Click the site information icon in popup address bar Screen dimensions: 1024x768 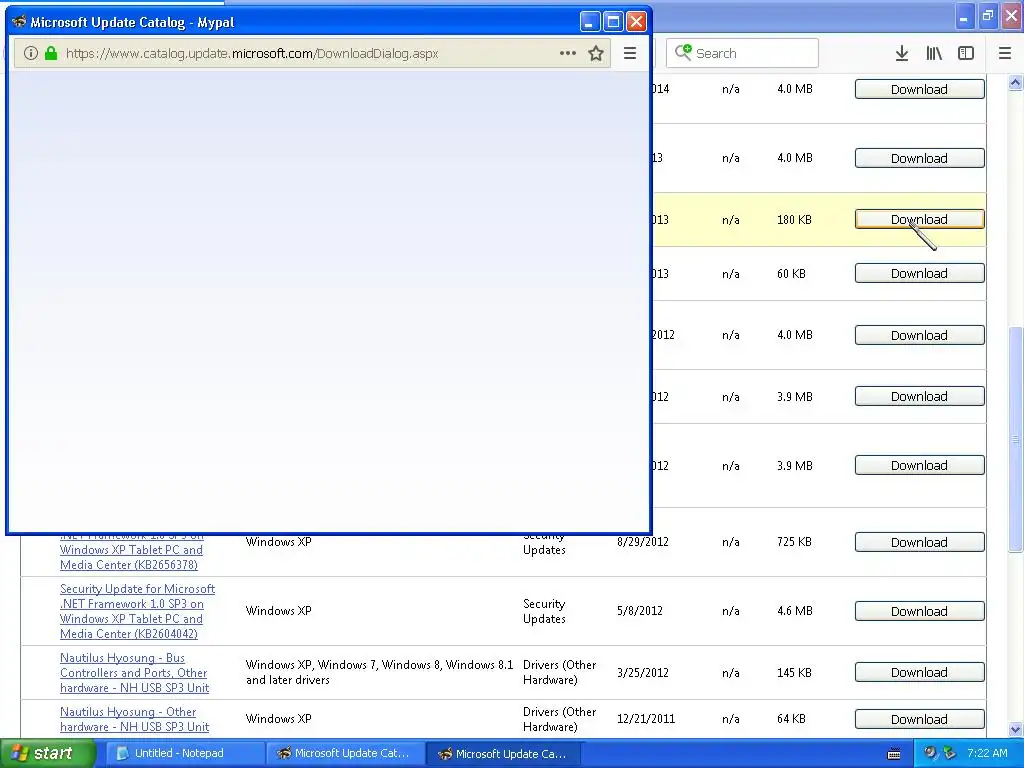point(31,54)
